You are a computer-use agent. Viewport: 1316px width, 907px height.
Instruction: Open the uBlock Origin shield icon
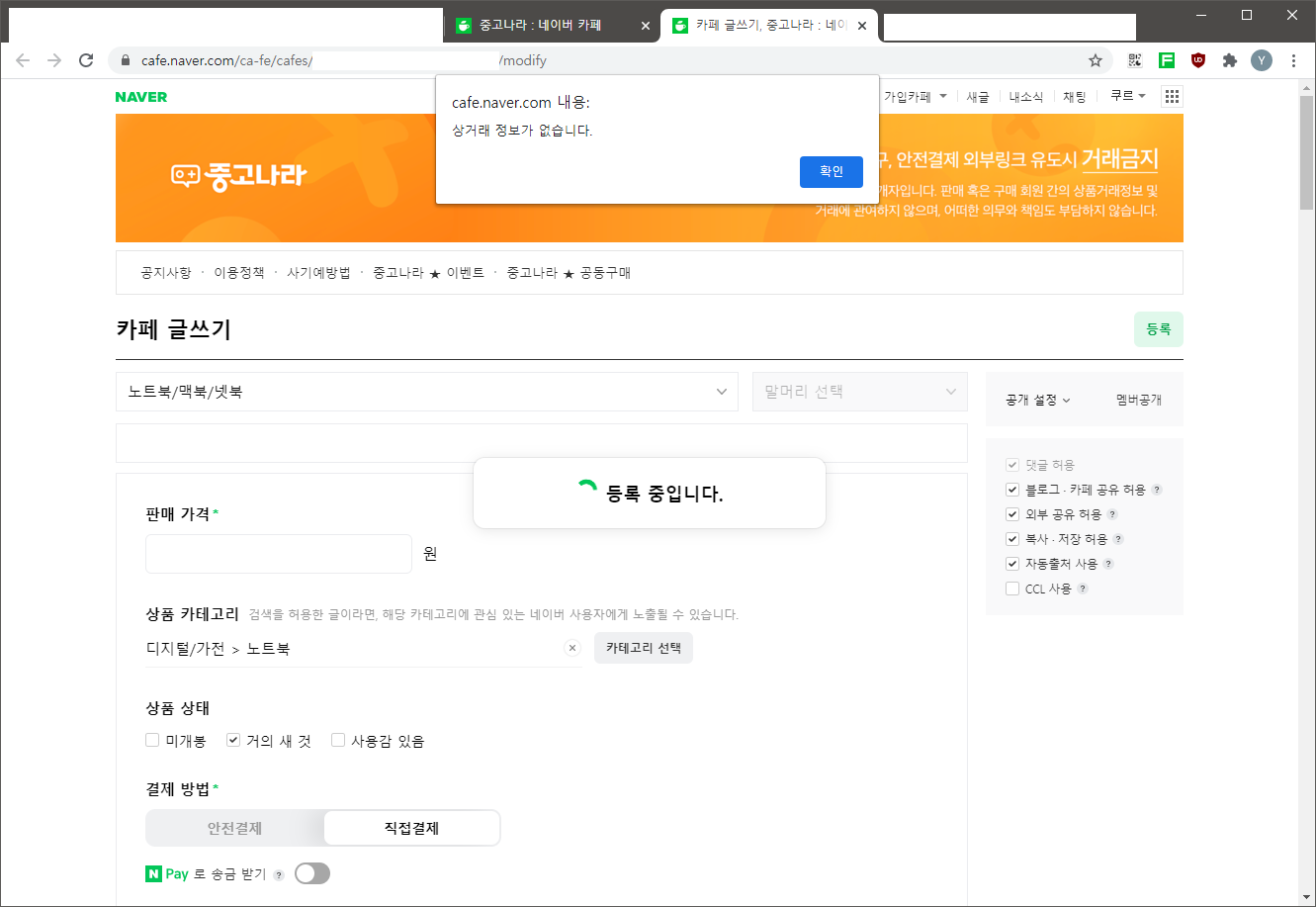[1198, 60]
